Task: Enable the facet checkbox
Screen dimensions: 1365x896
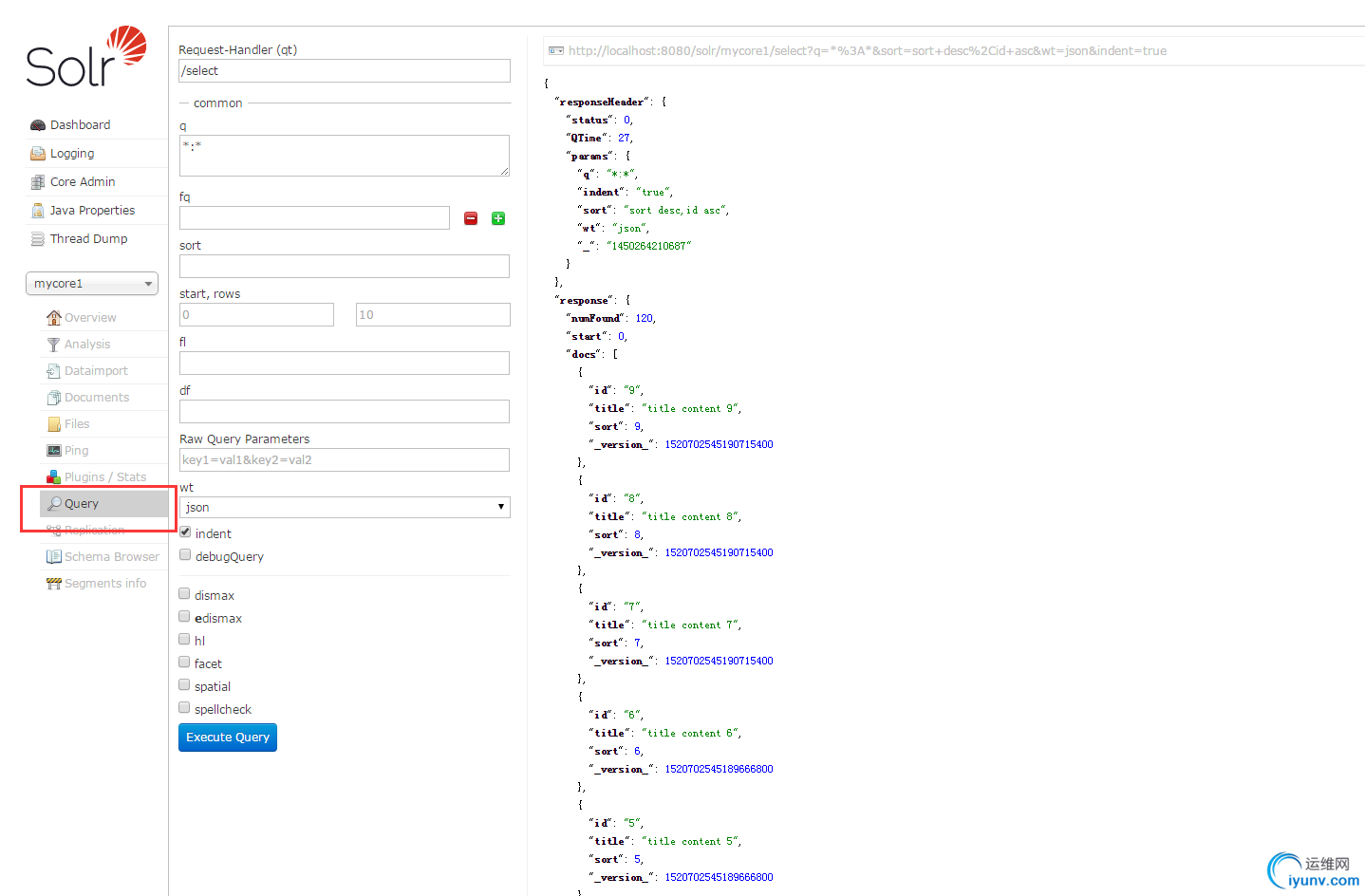Action: (184, 663)
